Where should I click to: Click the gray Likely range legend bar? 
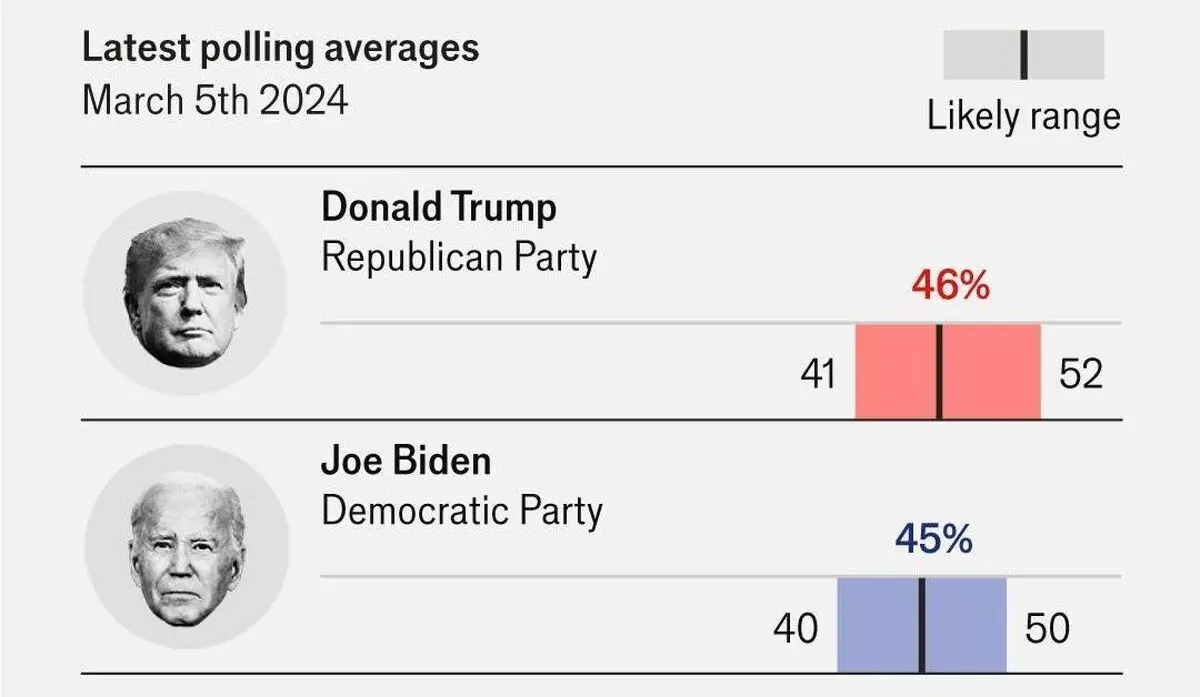[x=1024, y=55]
